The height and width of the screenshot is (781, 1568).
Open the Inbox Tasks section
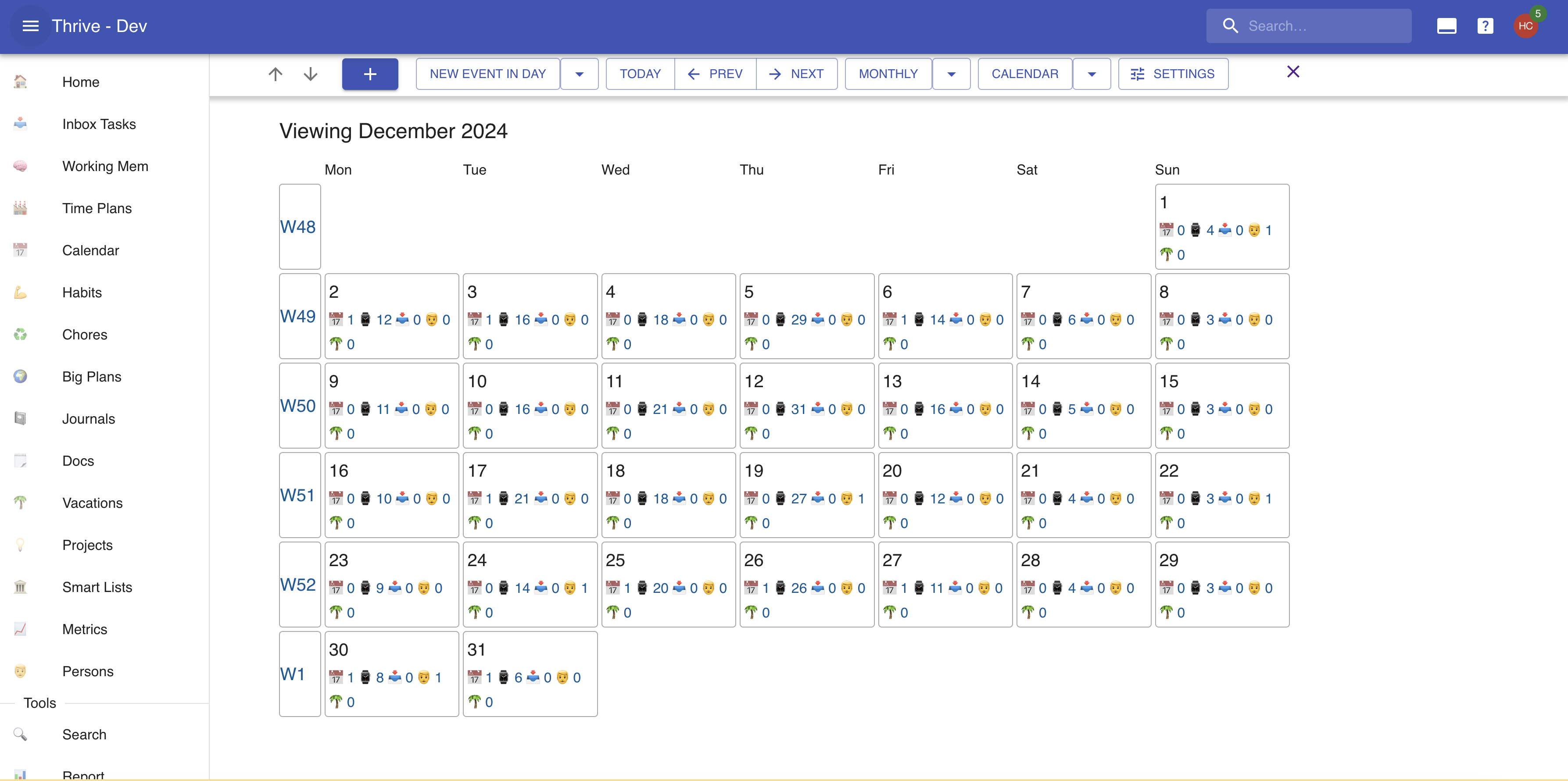pyautogui.click(x=99, y=124)
